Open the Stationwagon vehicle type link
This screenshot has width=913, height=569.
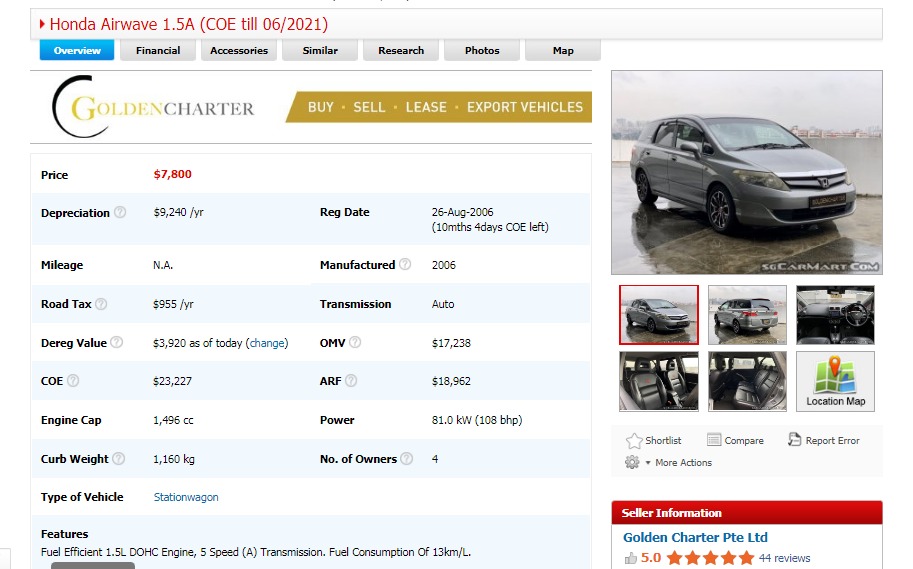(186, 497)
